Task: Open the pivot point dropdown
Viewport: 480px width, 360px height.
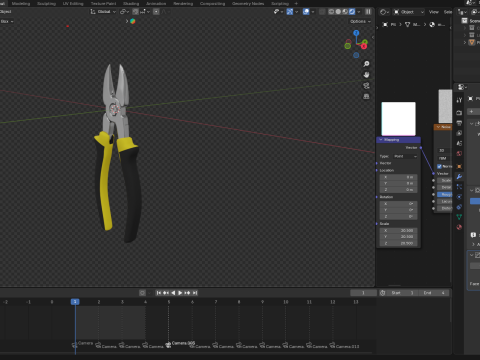Action: 124,12
